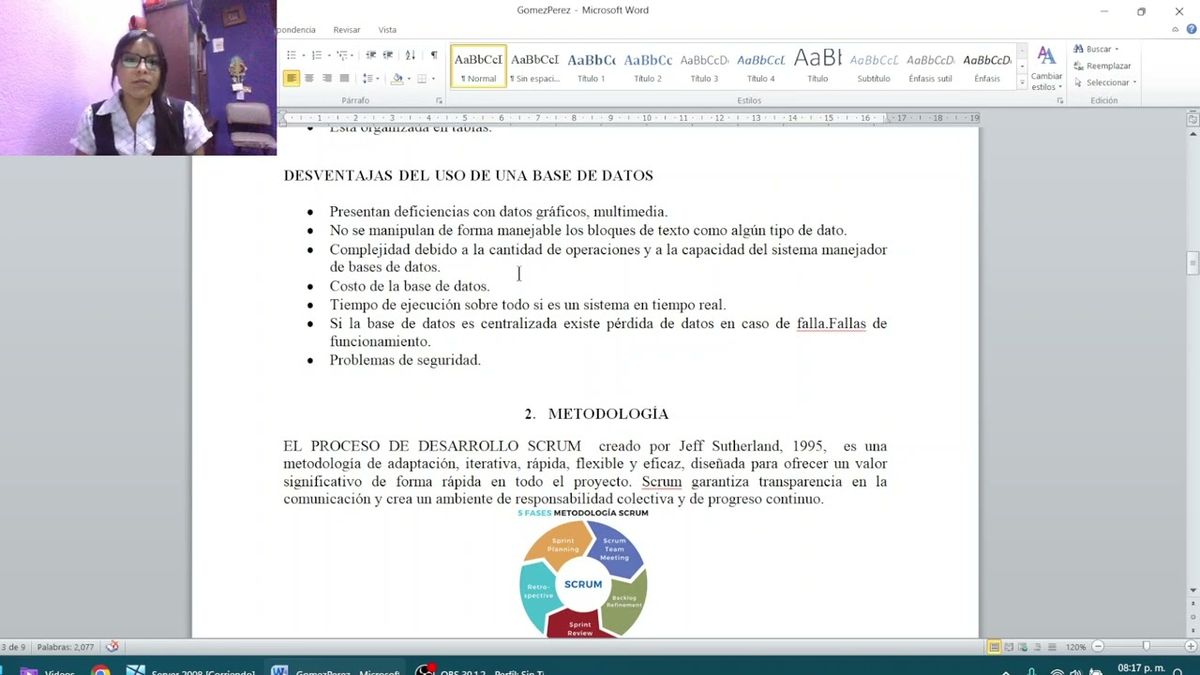
Task: Open the Seleccionar dropdown
Action: point(1105,83)
